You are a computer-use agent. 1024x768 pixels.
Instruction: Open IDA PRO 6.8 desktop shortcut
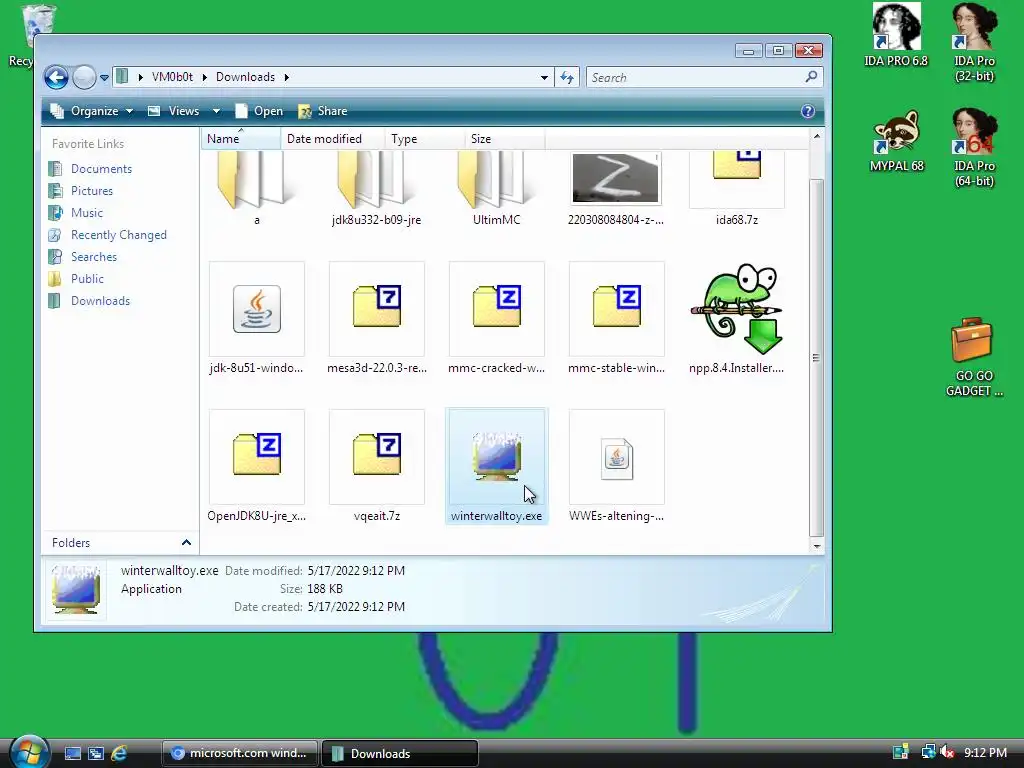point(896,35)
